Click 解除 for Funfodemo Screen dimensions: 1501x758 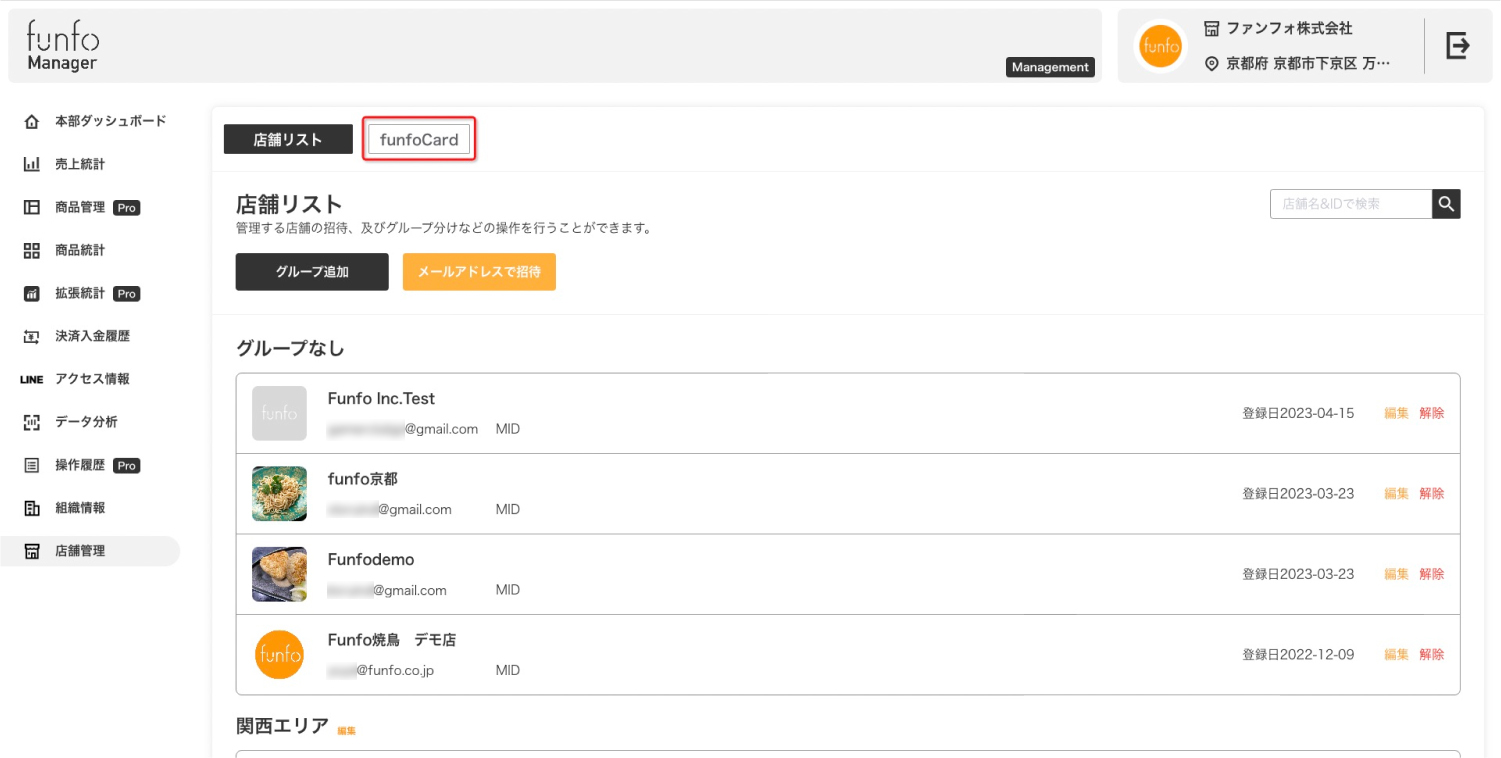click(1432, 574)
